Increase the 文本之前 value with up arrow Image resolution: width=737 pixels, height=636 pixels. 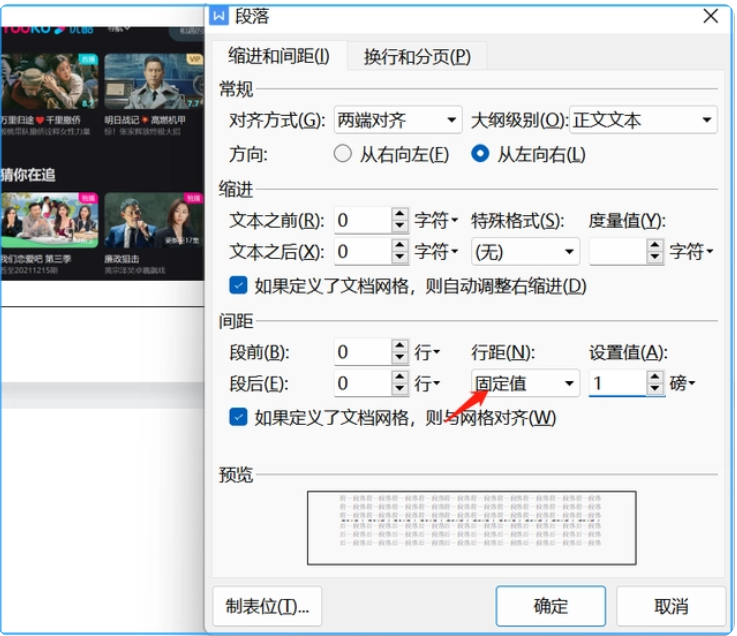[400, 214]
